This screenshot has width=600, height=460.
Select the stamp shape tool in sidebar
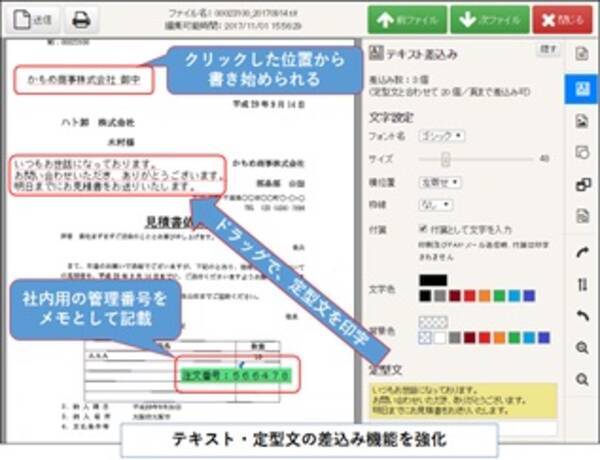(x=582, y=152)
